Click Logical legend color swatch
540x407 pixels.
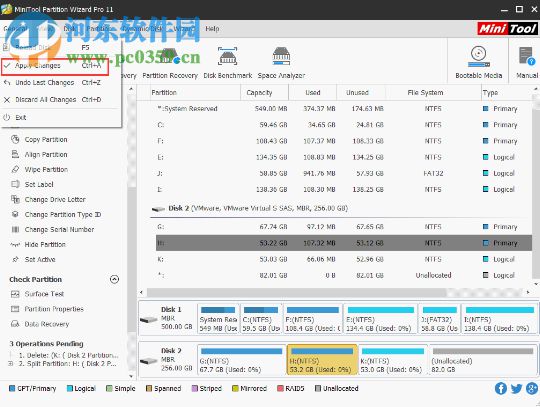pos(70,389)
